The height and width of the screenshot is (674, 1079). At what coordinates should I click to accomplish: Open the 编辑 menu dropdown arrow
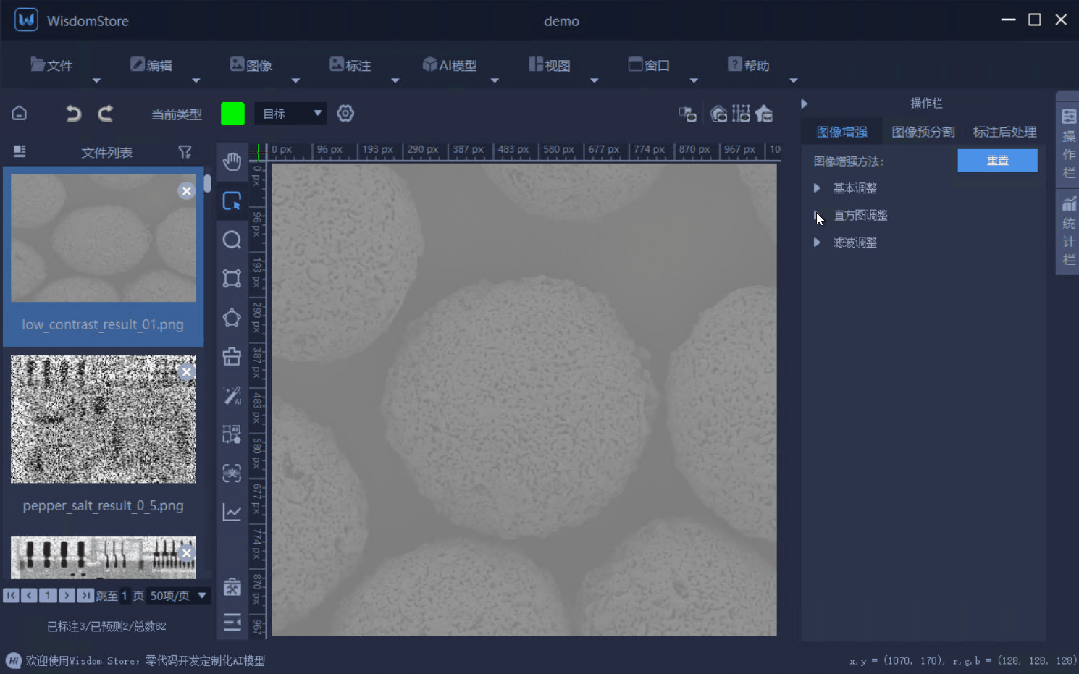[196, 81]
